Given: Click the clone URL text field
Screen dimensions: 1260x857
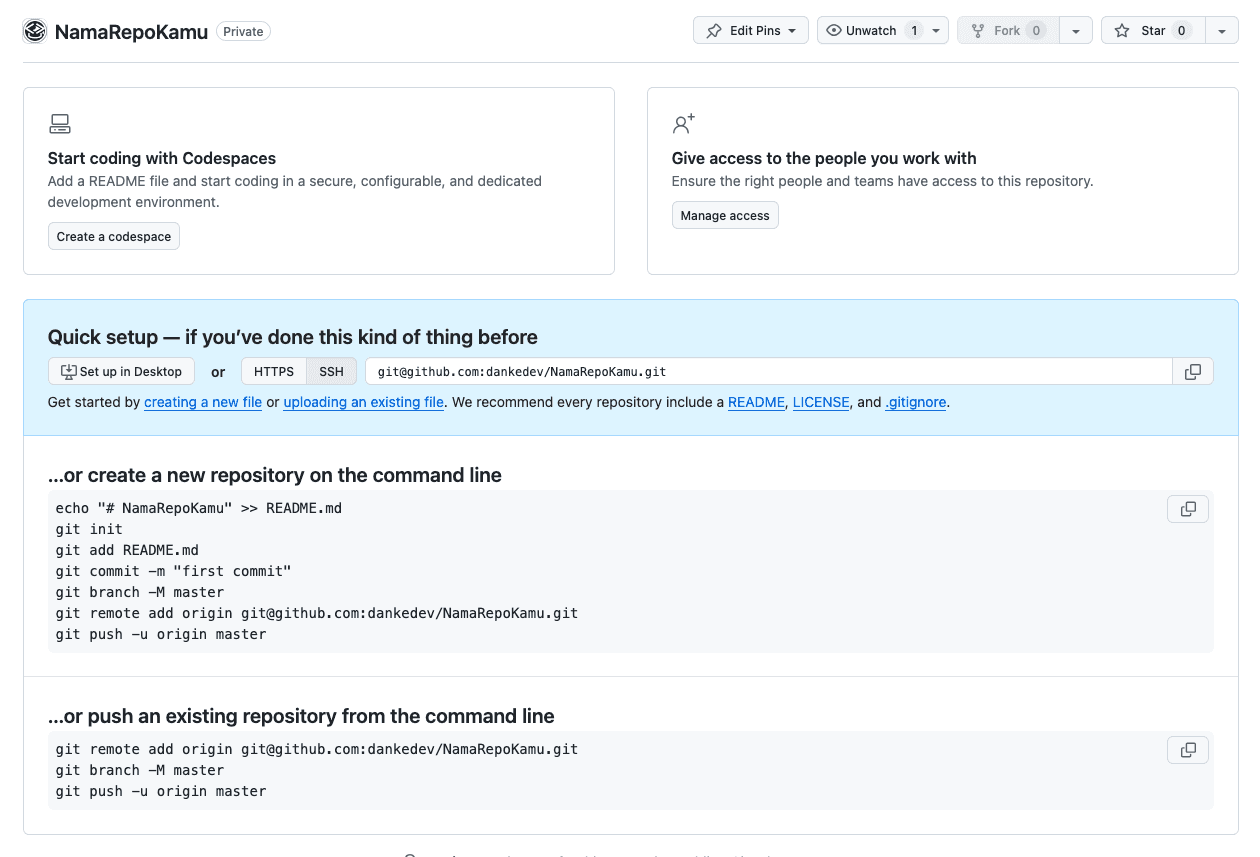Looking at the screenshot, I should pos(769,372).
